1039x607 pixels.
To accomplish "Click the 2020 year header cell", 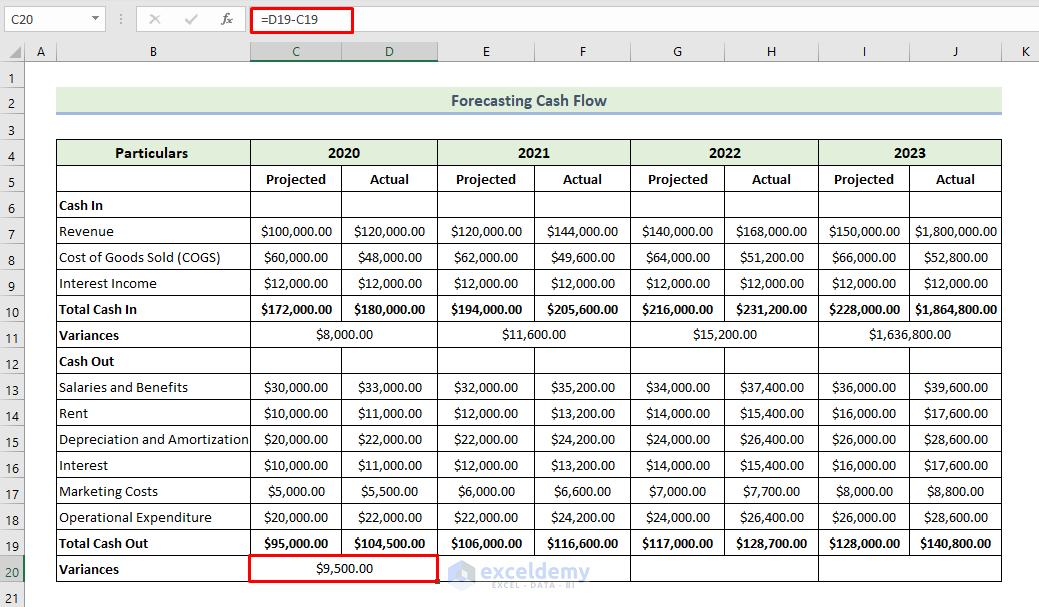I will point(344,153).
